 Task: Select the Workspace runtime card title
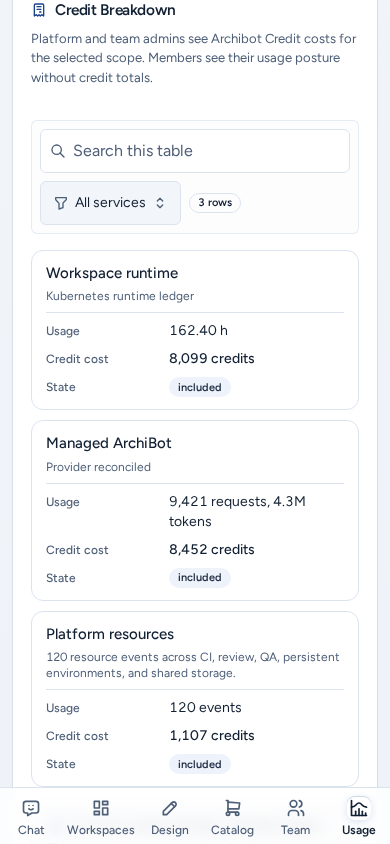click(112, 273)
